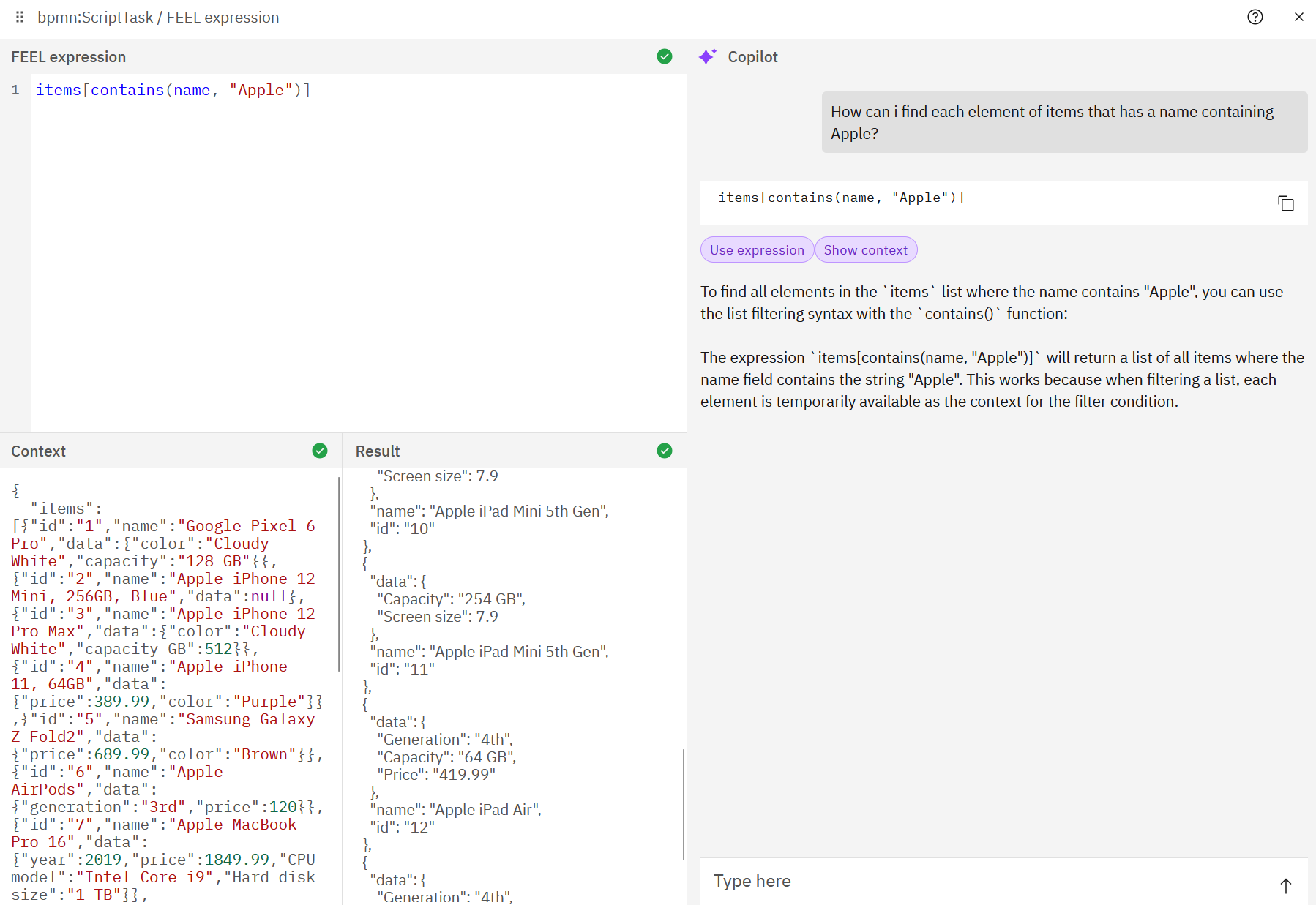Click the Result panel vertical scrollbar
The image size is (1316, 905).
pos(683,803)
